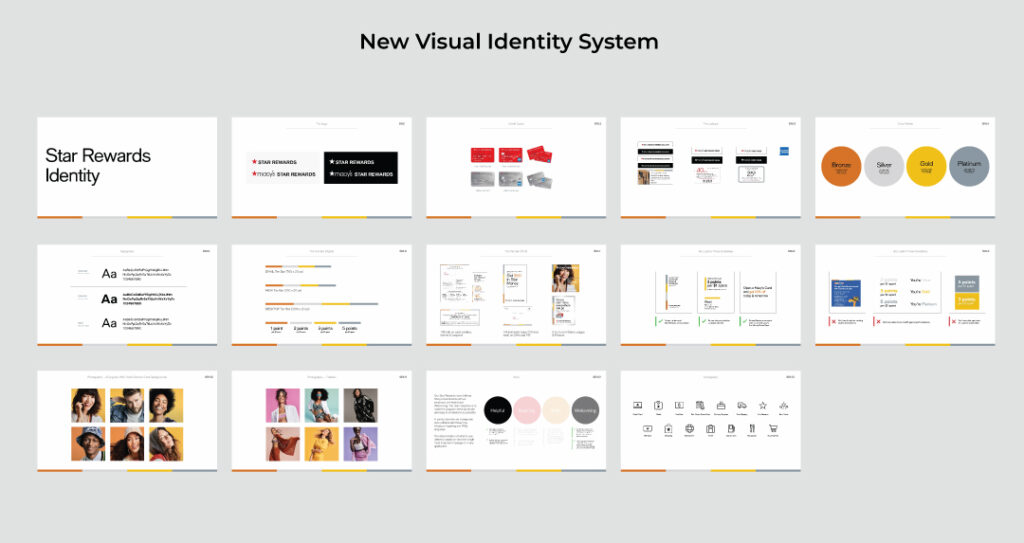The image size is (1024, 543).
Task: Click the fashion photo with purple background
Action: click(360, 444)
